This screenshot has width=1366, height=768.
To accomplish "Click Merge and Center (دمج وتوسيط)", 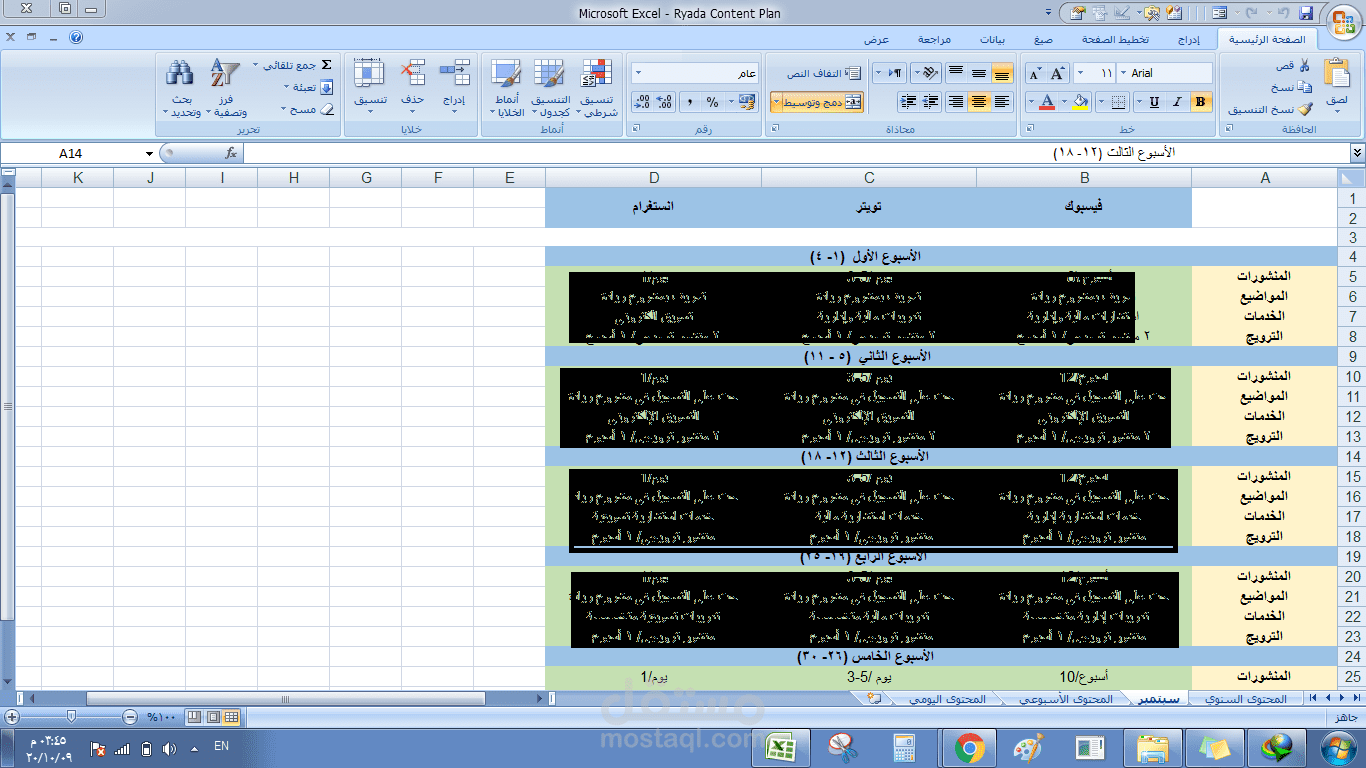I will [823, 102].
